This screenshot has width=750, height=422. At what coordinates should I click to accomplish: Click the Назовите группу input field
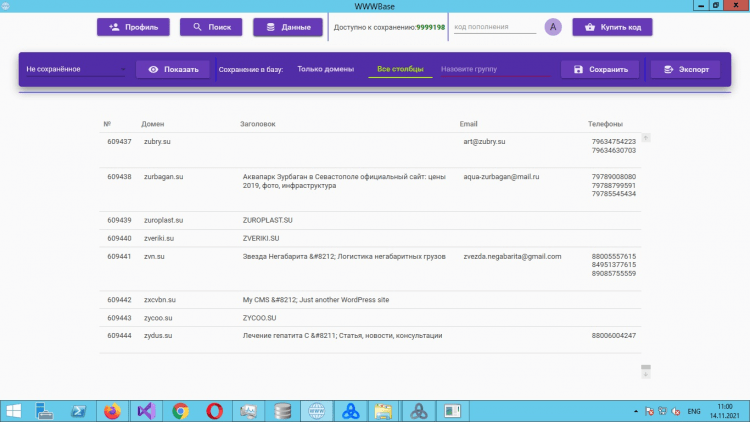(x=495, y=69)
